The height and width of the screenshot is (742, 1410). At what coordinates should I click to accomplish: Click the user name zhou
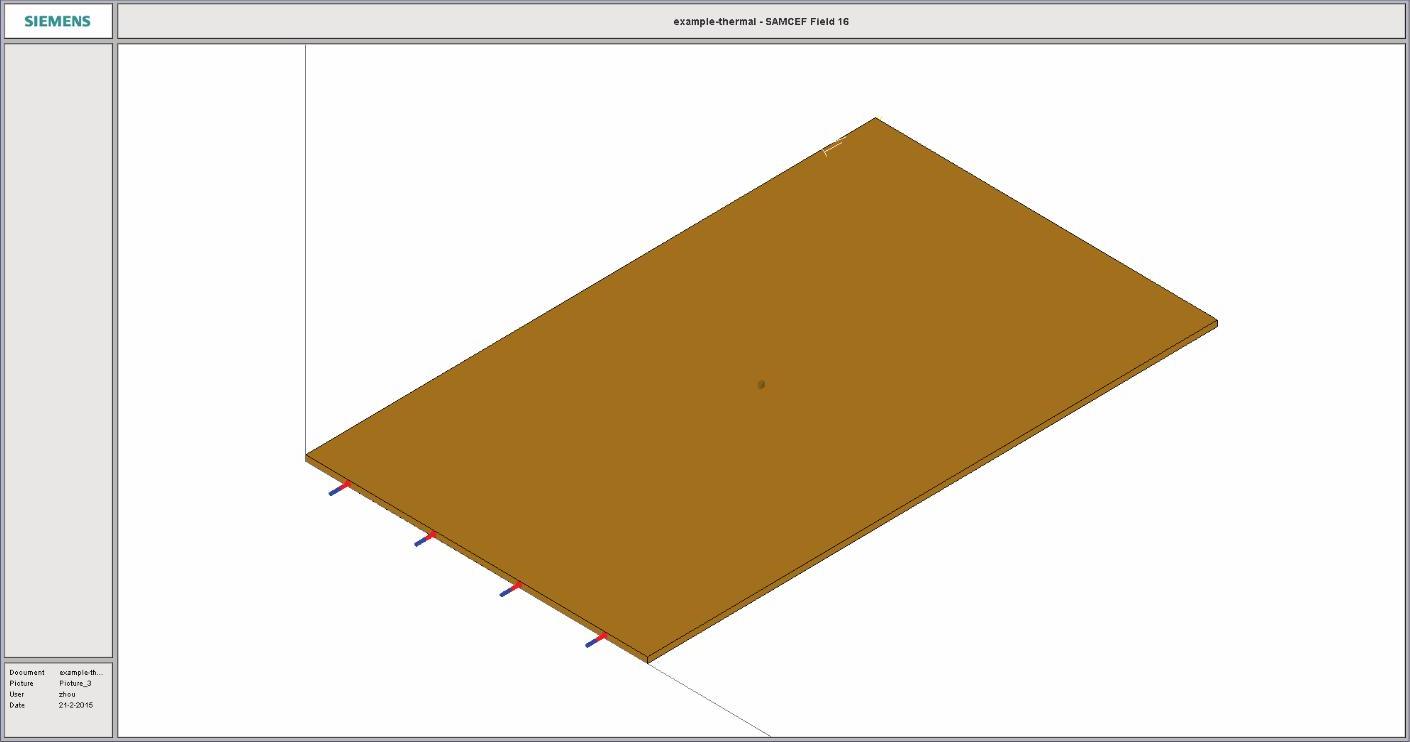tap(67, 694)
